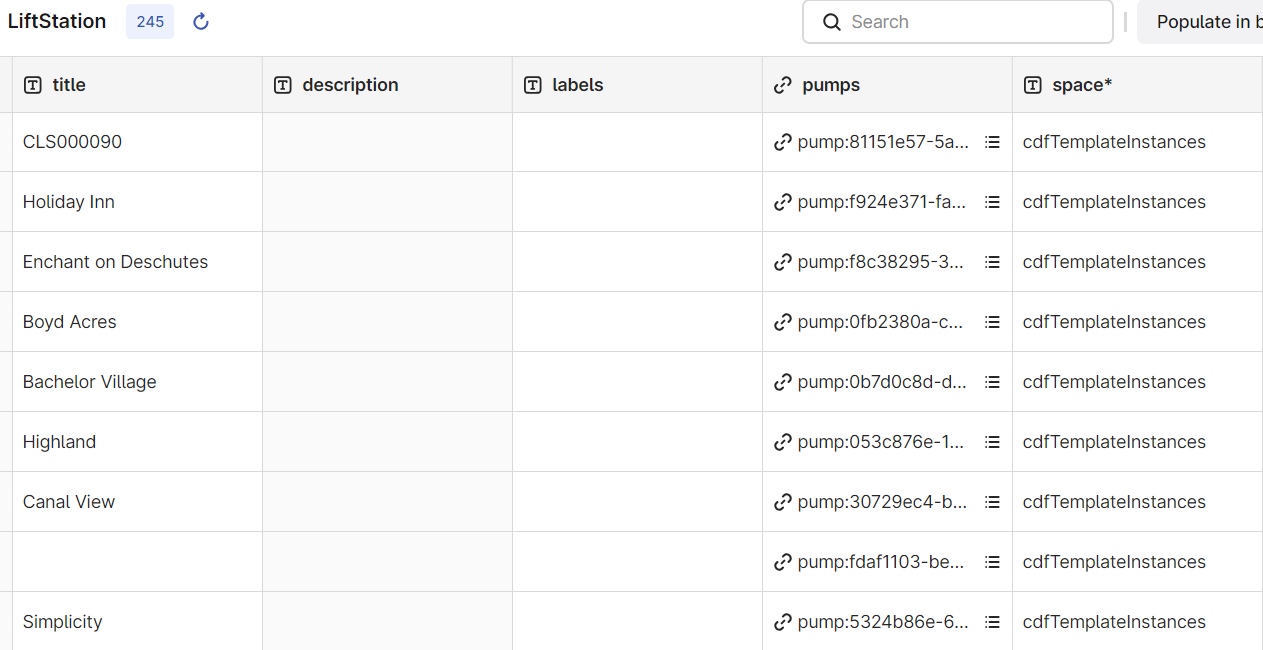Click the text type icon in space header

(x=1033, y=85)
